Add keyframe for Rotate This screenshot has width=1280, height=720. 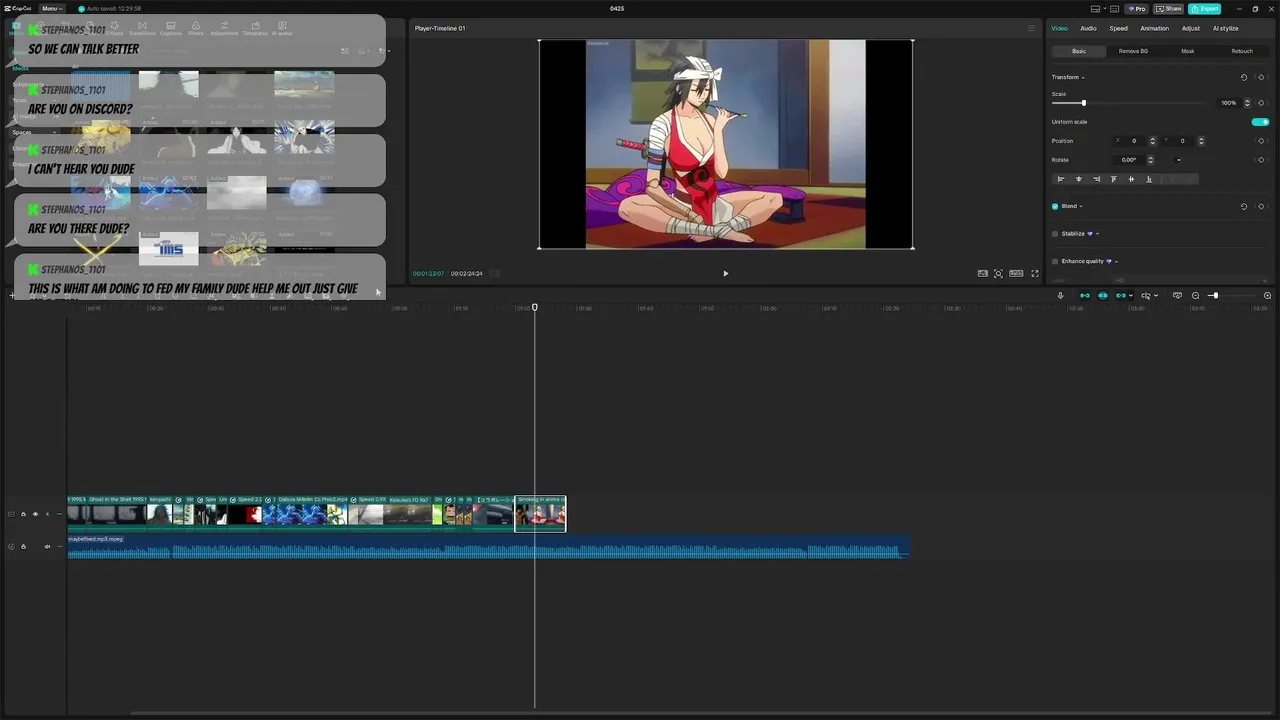1261,160
